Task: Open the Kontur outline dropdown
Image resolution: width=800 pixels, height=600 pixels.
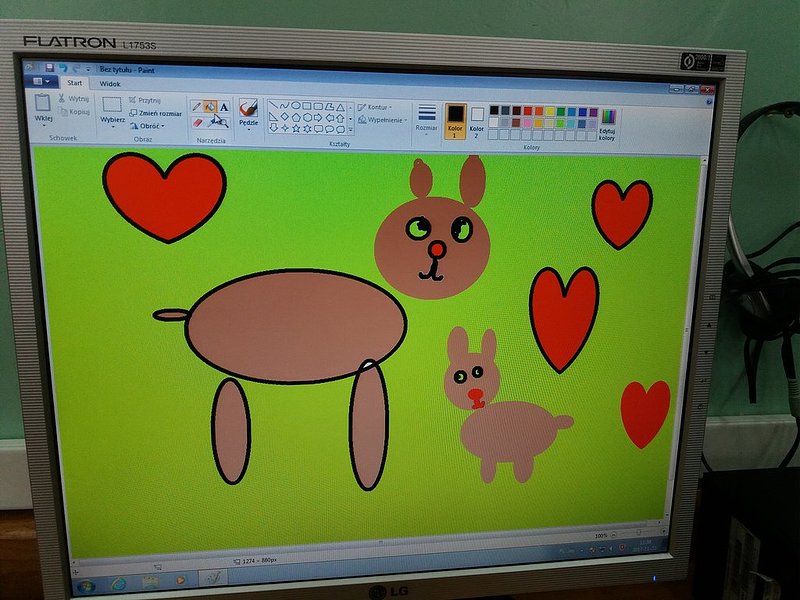Action: [378, 107]
